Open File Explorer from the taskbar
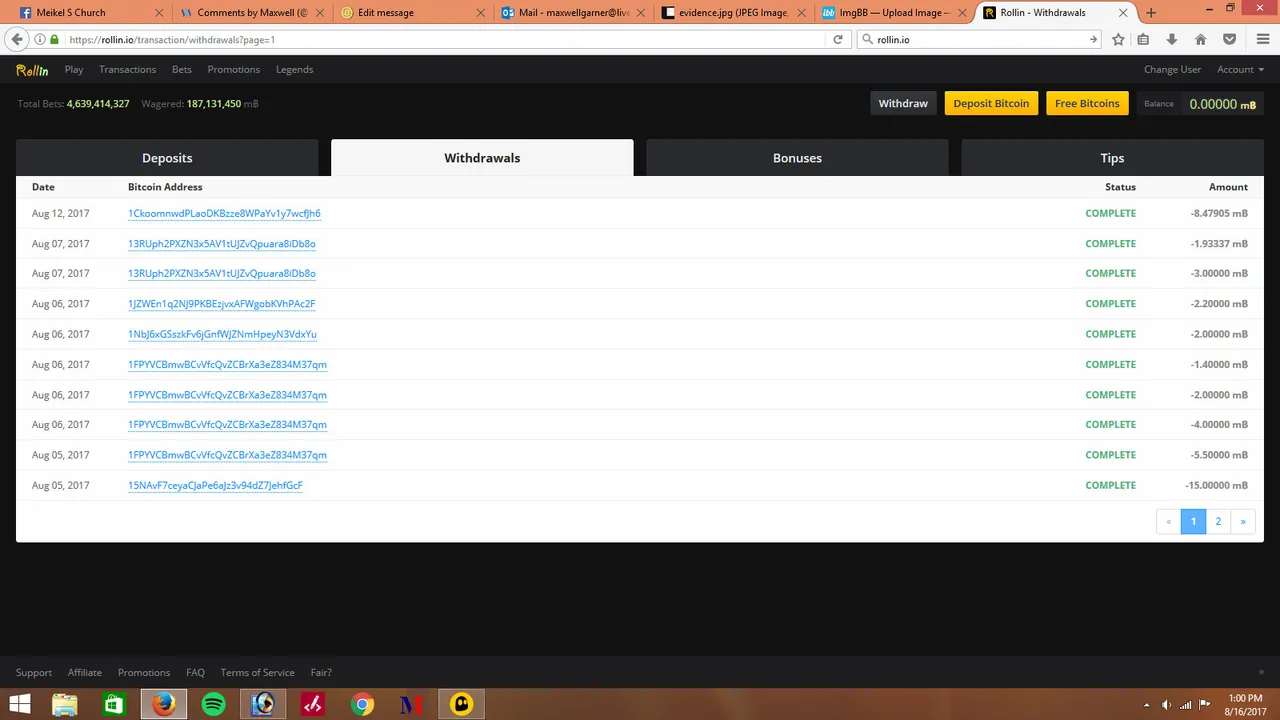Viewport: 1280px width, 720px height. (x=65, y=704)
